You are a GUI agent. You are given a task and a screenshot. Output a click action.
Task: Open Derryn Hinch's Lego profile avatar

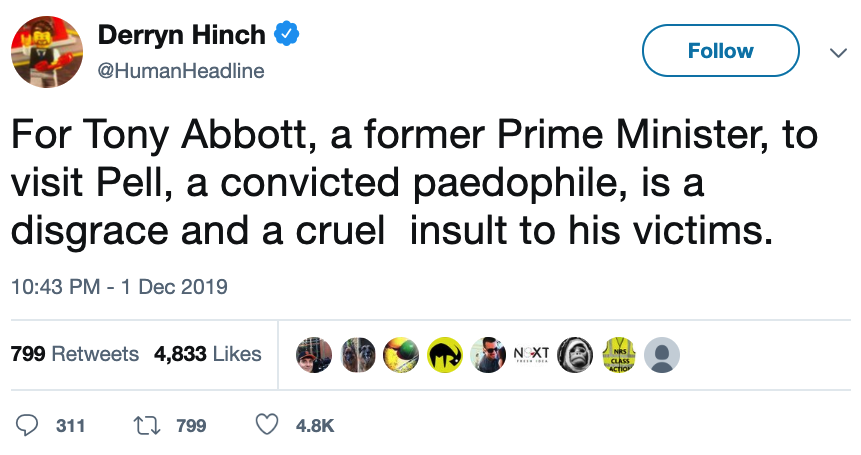(x=46, y=51)
